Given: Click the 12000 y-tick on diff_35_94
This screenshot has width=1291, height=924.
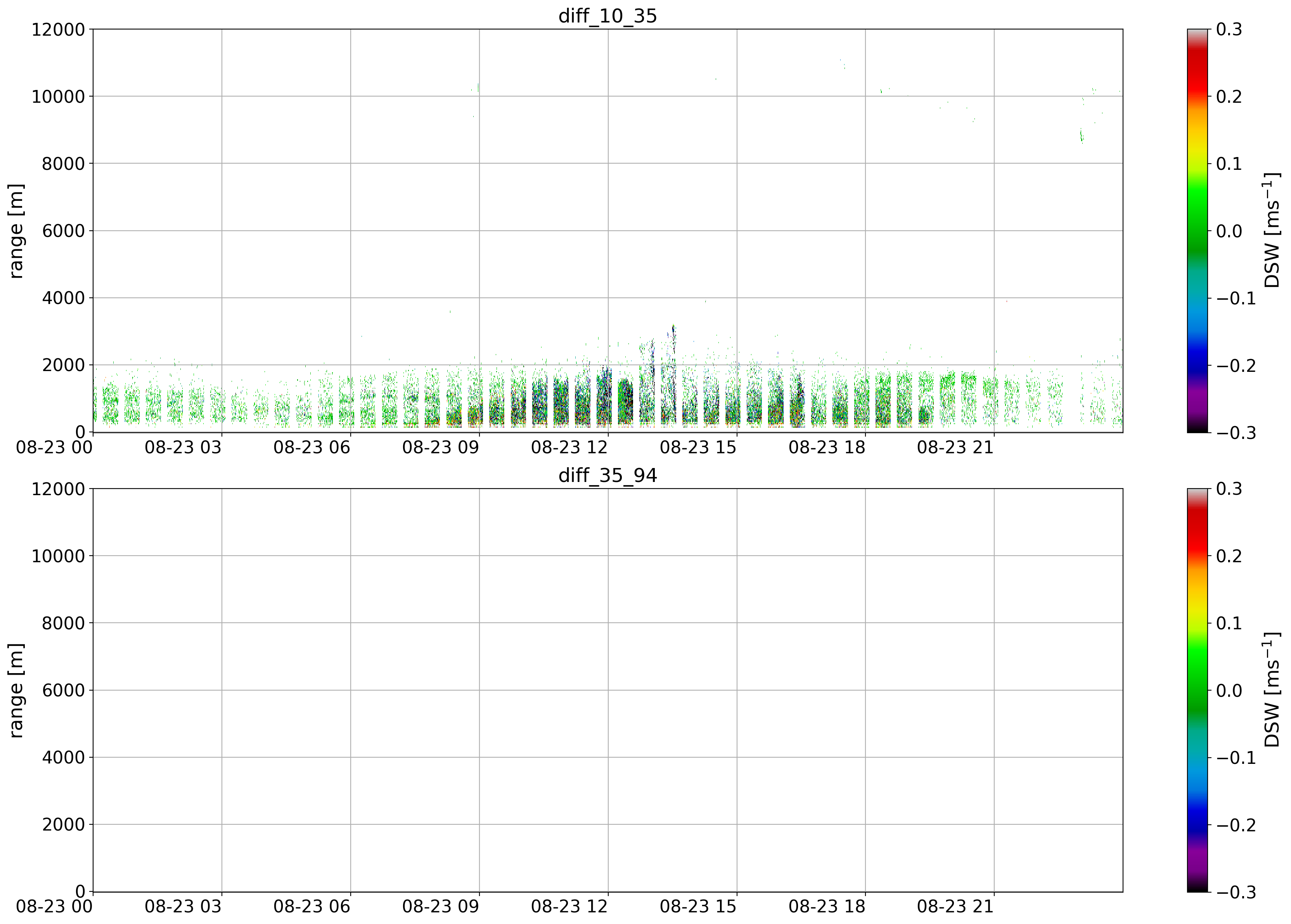Looking at the screenshot, I should coord(58,489).
